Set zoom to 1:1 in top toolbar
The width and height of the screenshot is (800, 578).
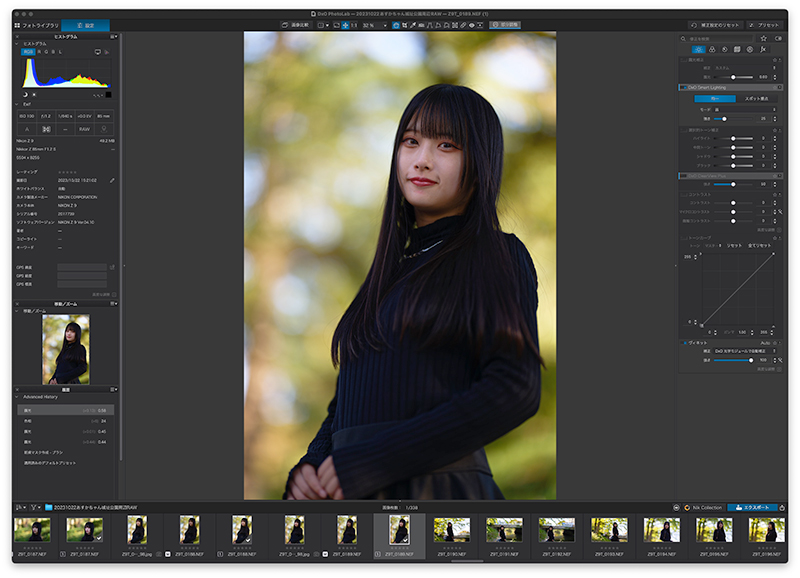354,25
